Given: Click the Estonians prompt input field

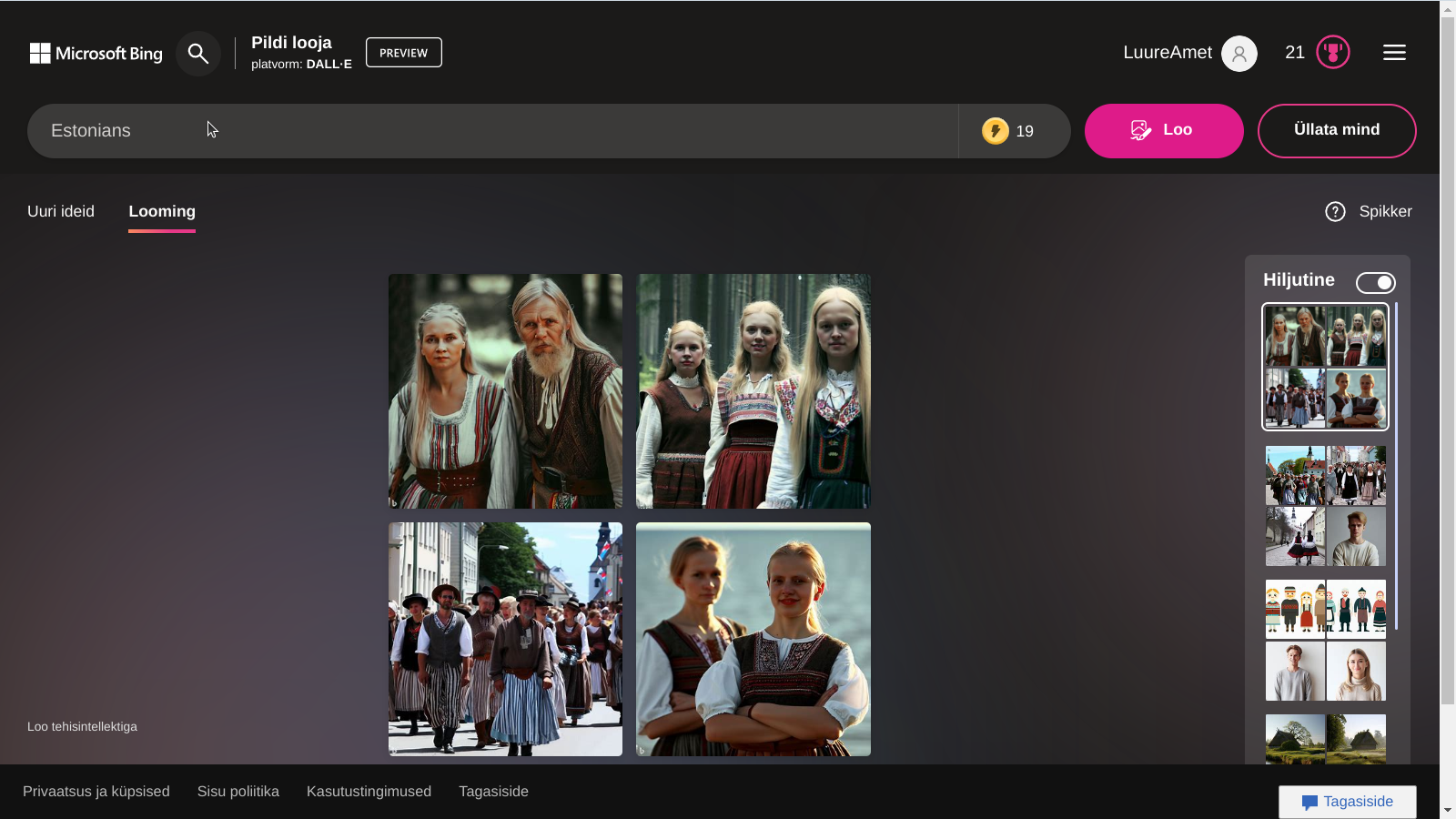Looking at the screenshot, I should coord(492,131).
